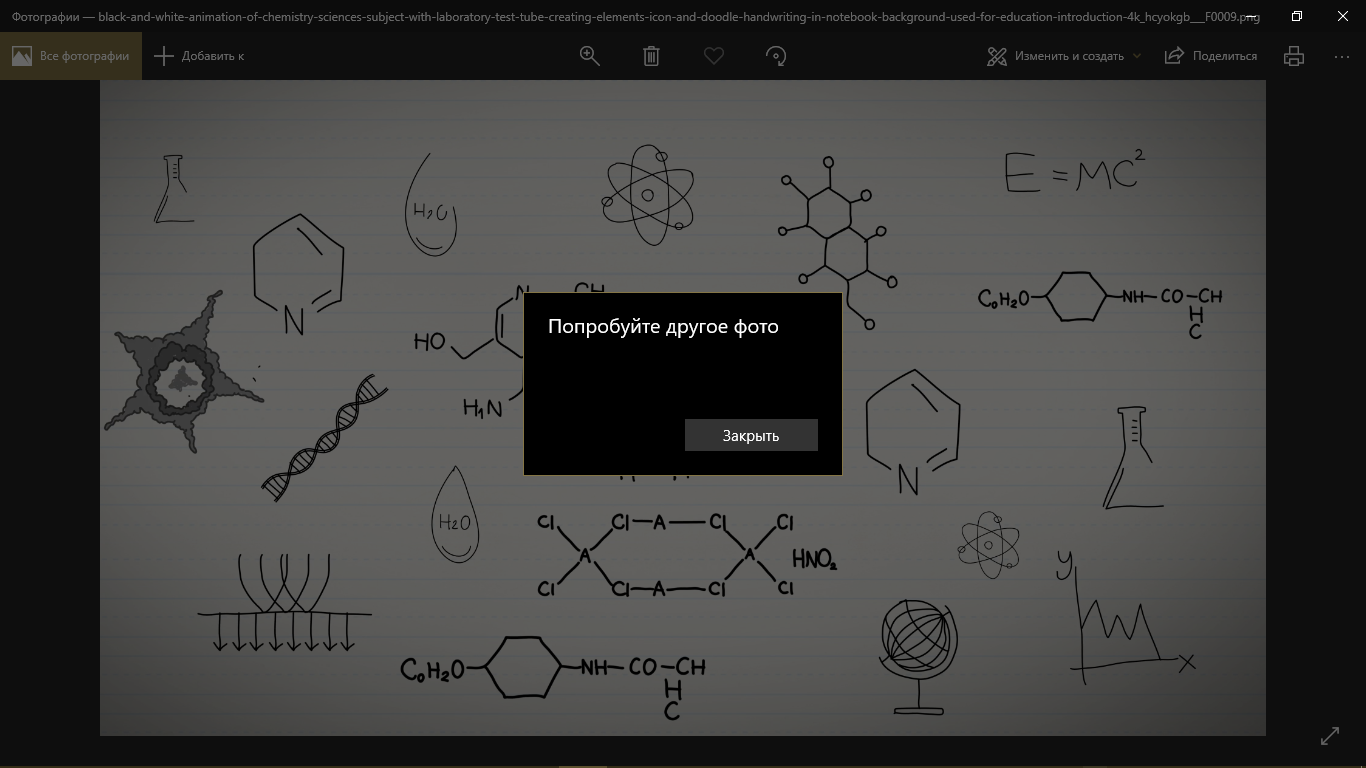The image size is (1366, 768).
Task: Close the Photos window
Action: click(x=1343, y=16)
